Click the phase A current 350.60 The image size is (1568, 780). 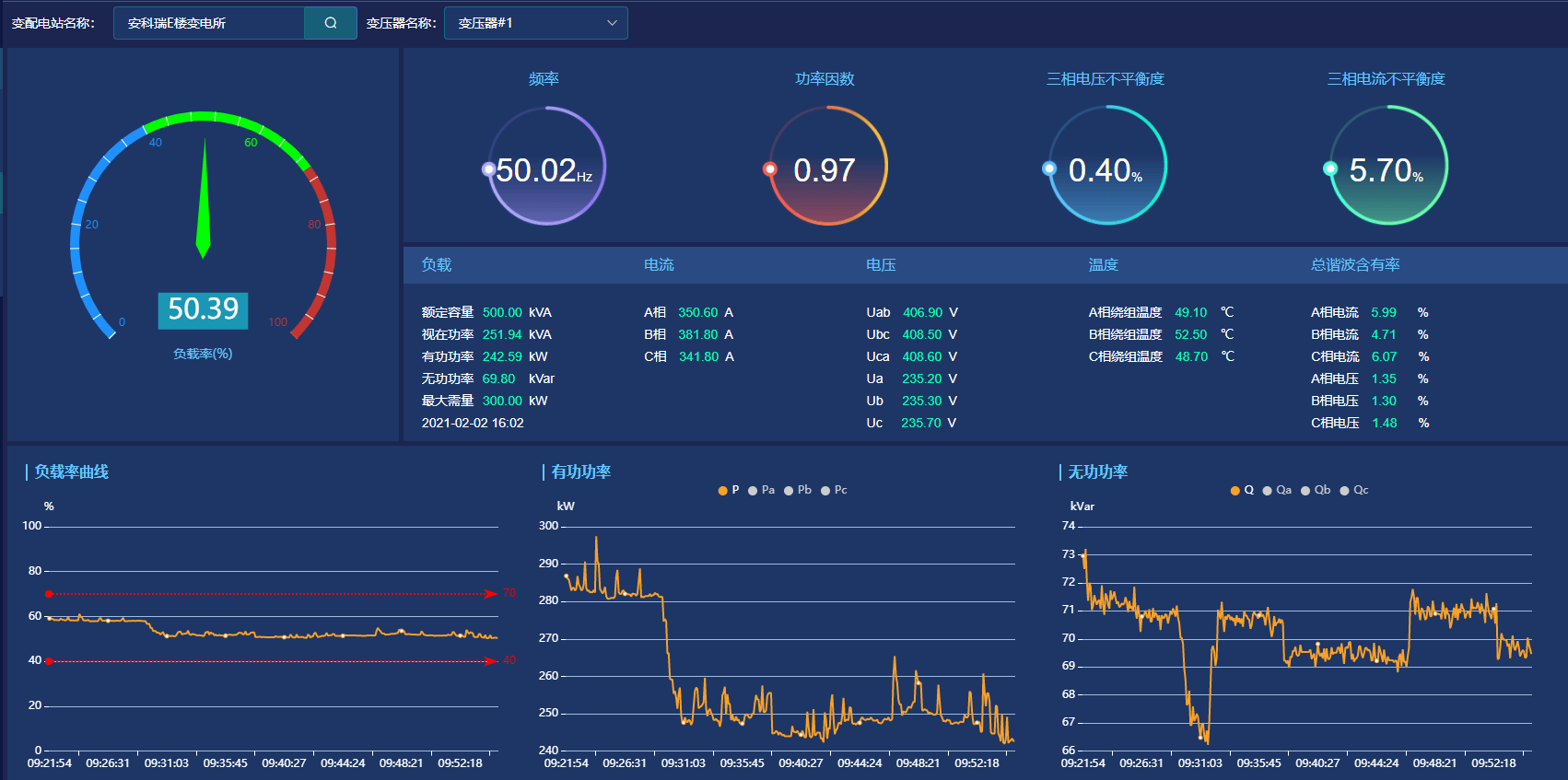[x=698, y=313]
